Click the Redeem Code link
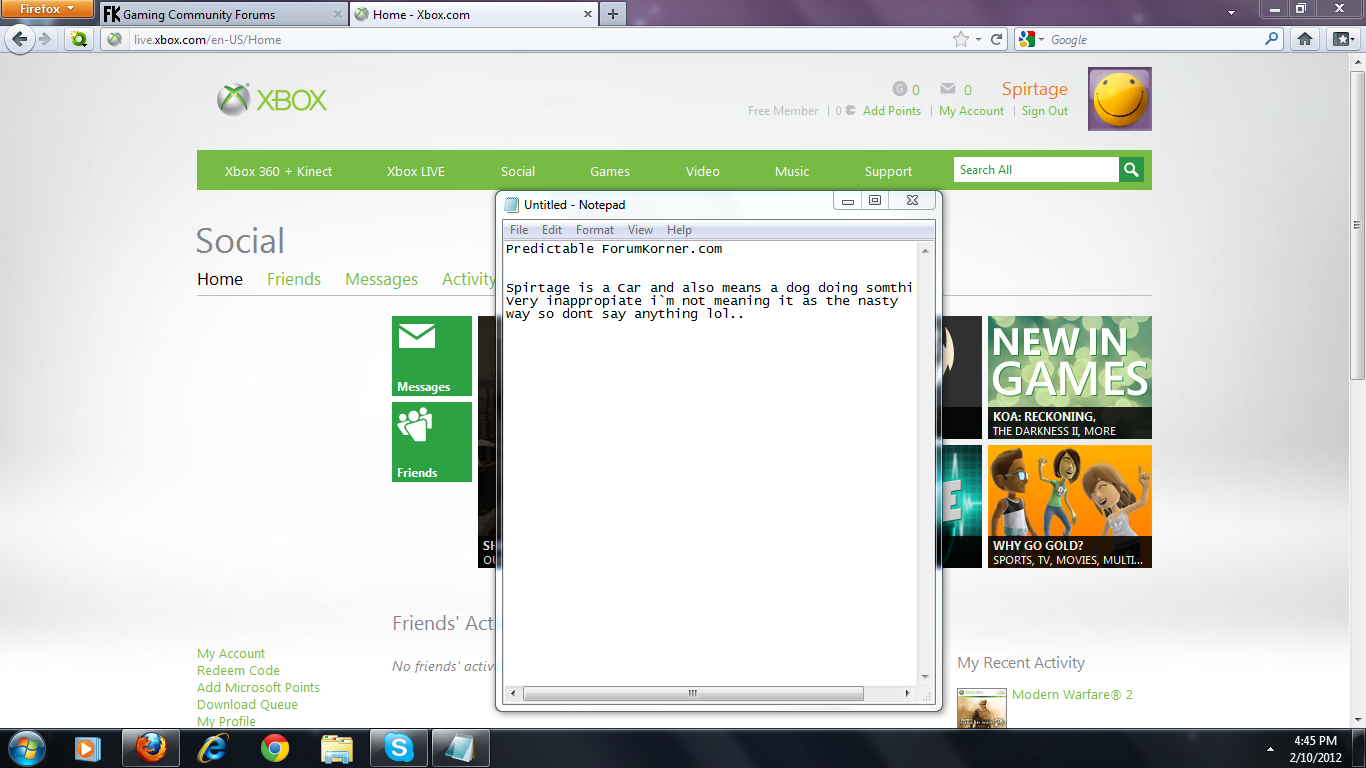Image resolution: width=1366 pixels, height=768 pixels. [x=238, y=671]
